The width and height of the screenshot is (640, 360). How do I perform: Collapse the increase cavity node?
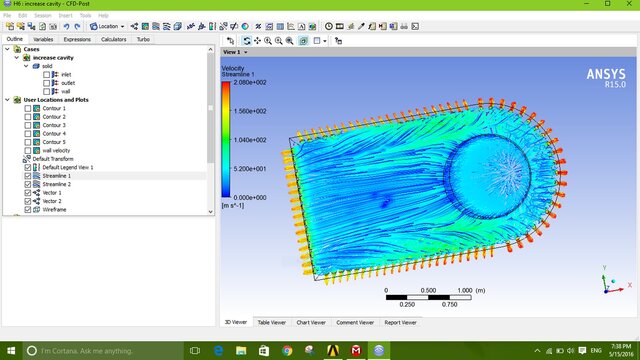(x=17, y=58)
